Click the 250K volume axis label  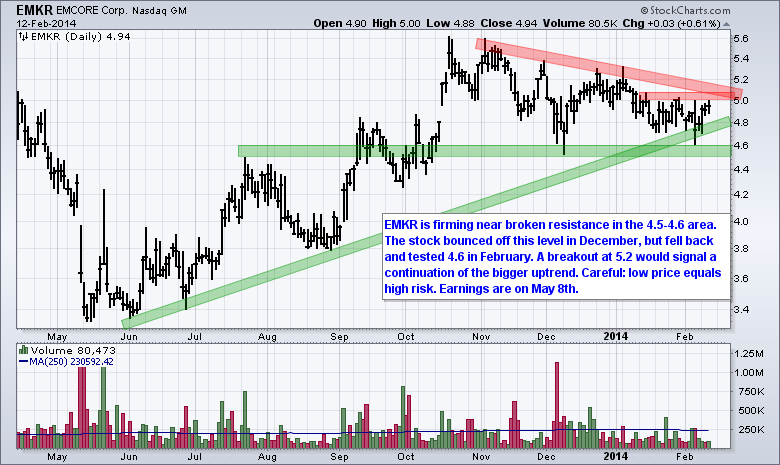tap(749, 430)
